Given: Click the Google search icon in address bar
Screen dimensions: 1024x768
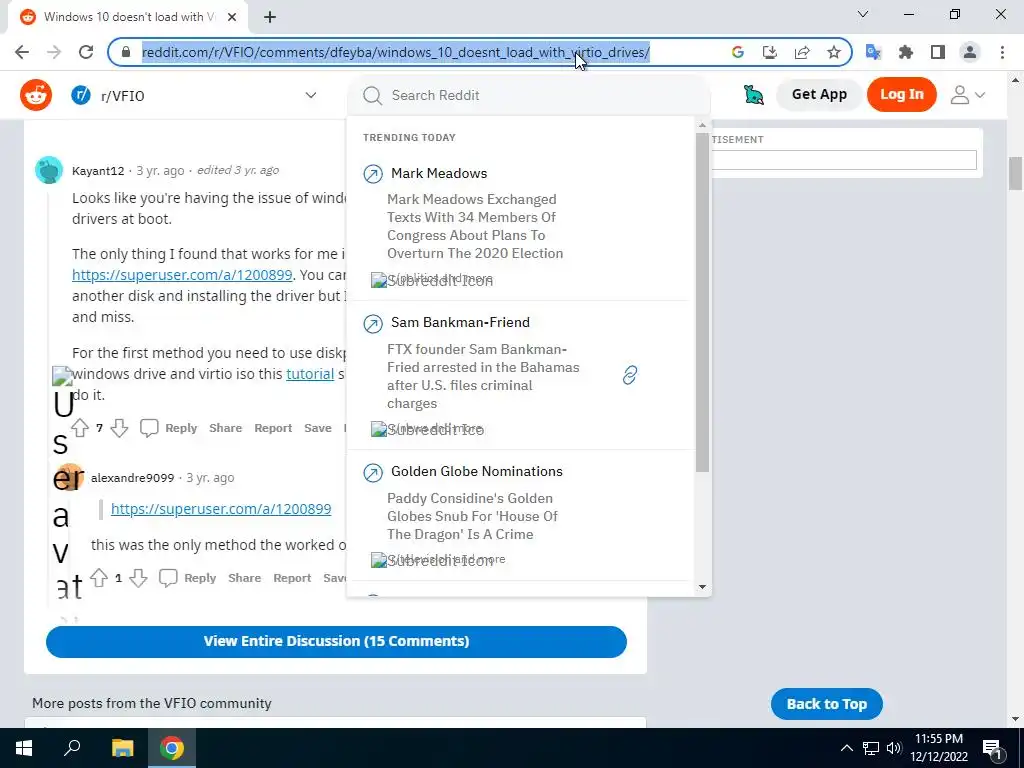Looking at the screenshot, I should point(738,52).
